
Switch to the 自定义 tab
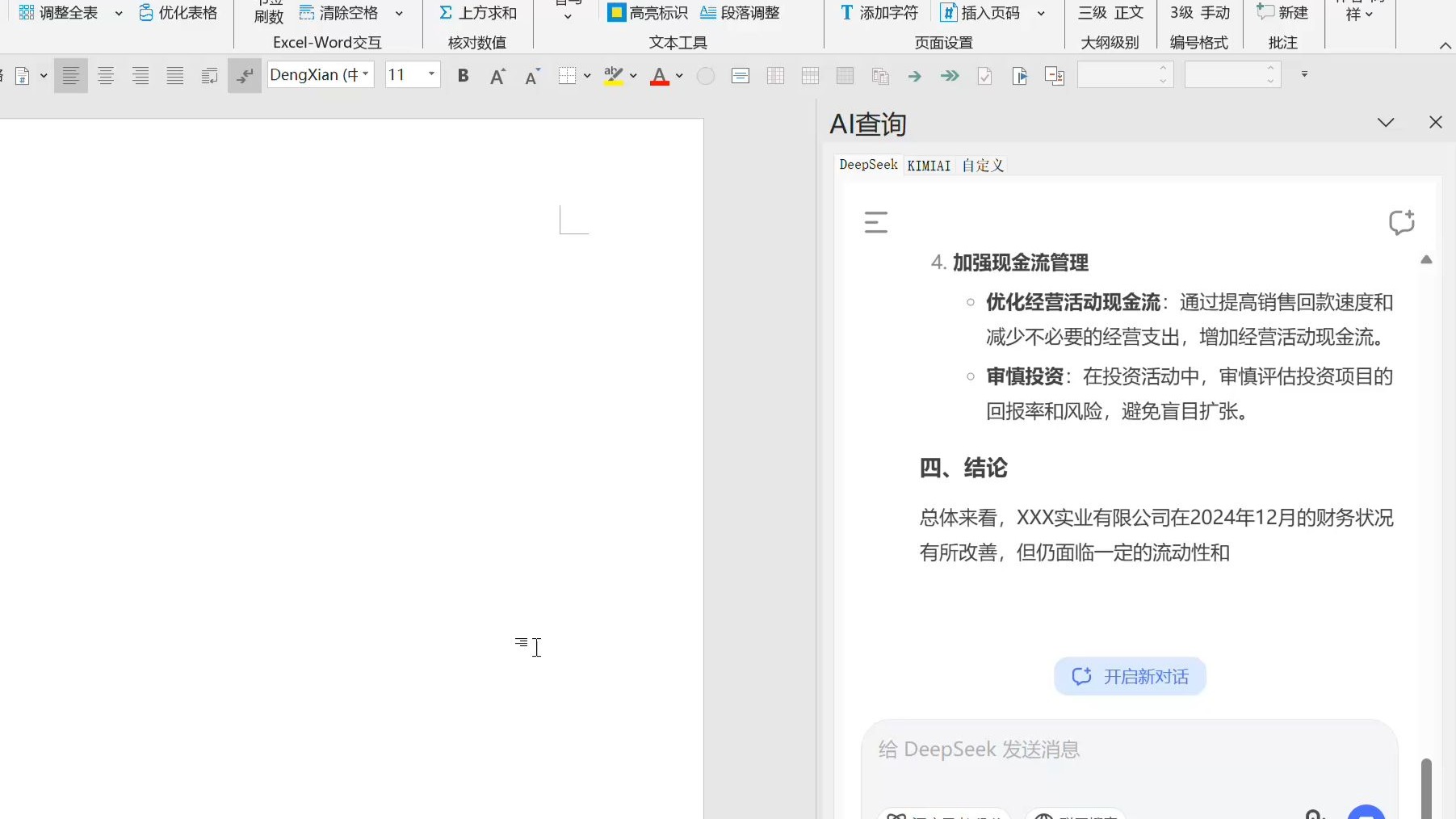tap(982, 166)
